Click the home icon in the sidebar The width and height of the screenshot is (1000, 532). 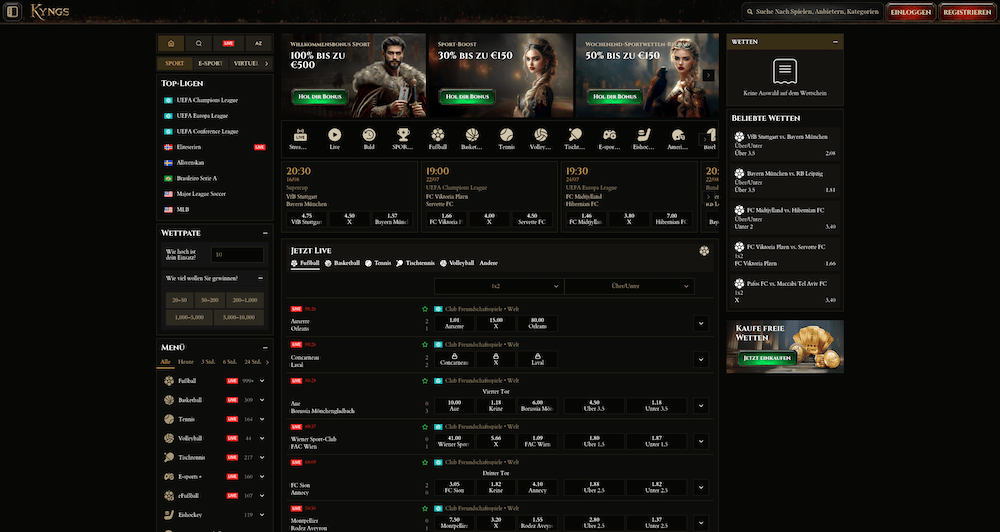tap(171, 44)
